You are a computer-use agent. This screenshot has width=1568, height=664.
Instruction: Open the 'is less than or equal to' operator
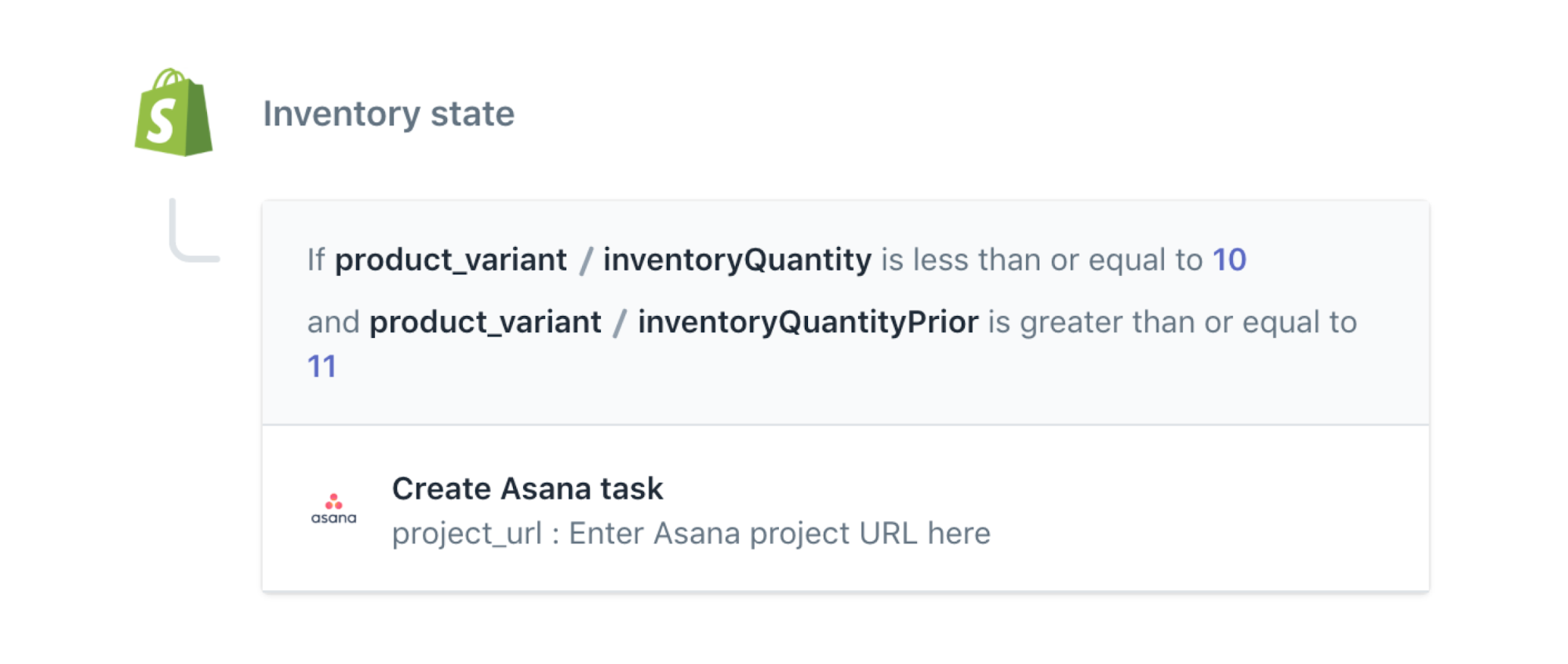[x=1041, y=259]
